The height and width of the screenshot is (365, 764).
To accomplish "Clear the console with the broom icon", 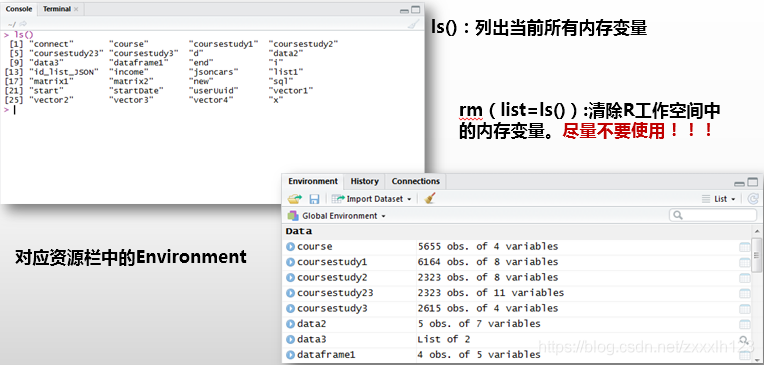I will [413, 24].
